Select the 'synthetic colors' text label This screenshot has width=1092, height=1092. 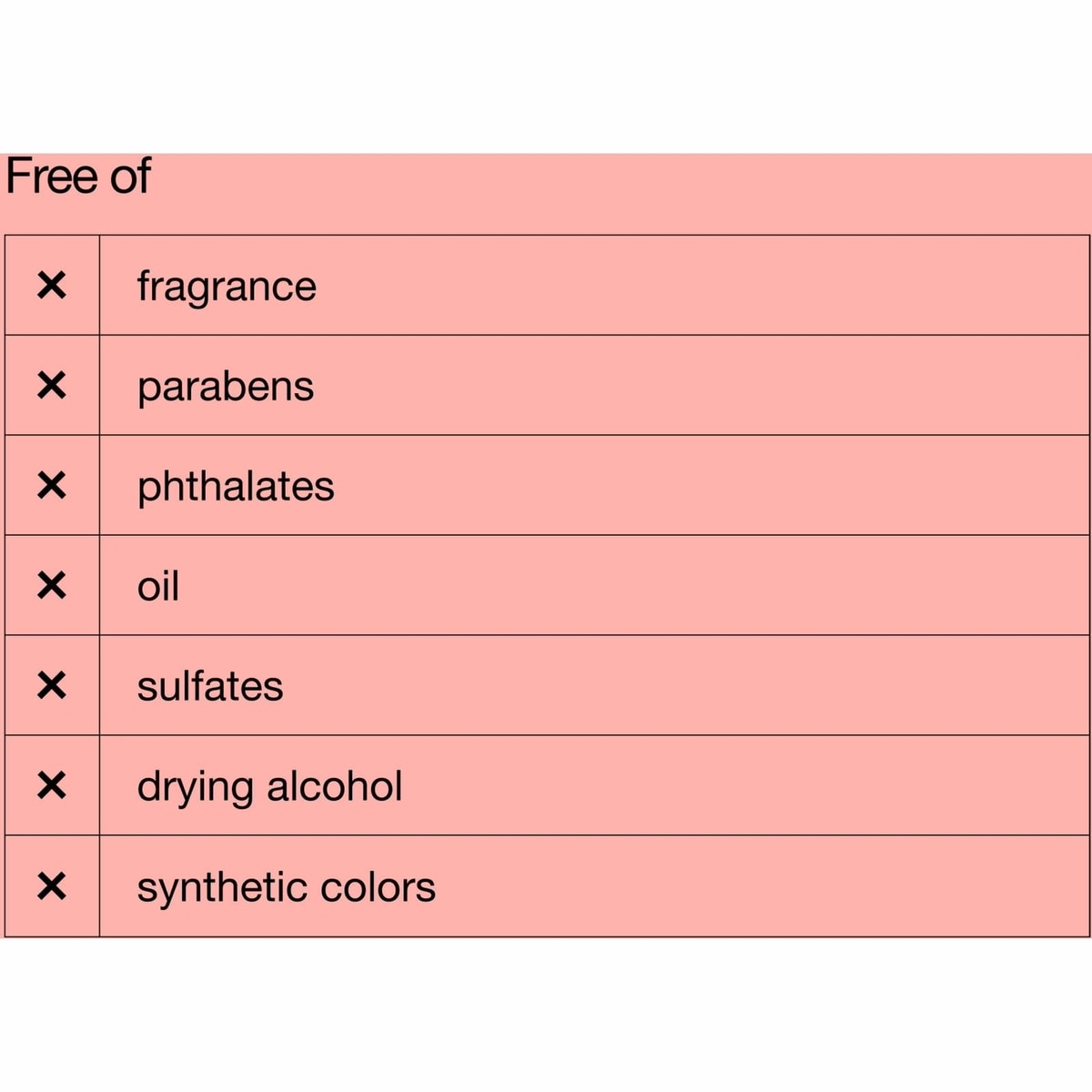[x=287, y=888]
